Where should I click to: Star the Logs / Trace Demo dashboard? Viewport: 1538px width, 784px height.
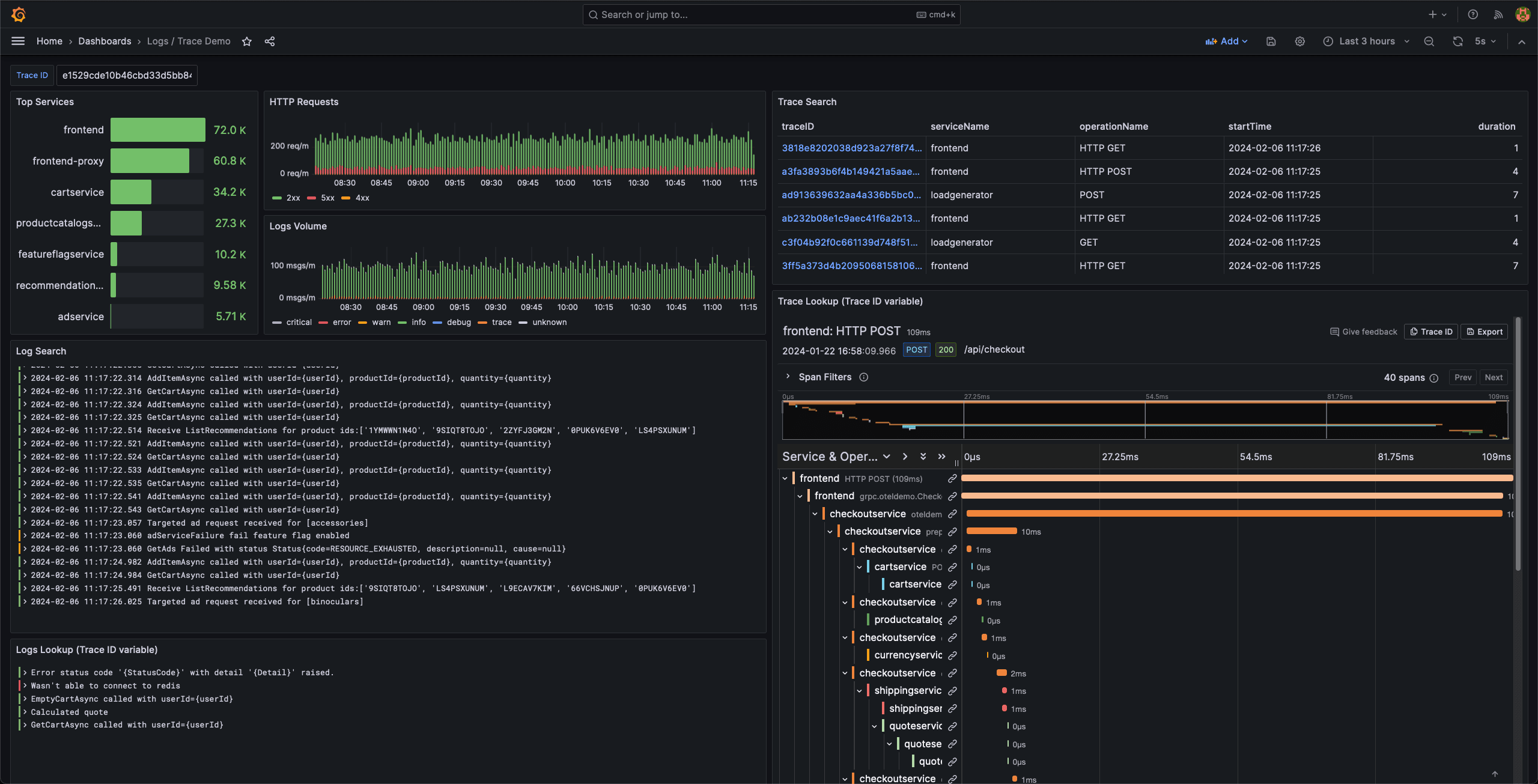[x=246, y=41]
